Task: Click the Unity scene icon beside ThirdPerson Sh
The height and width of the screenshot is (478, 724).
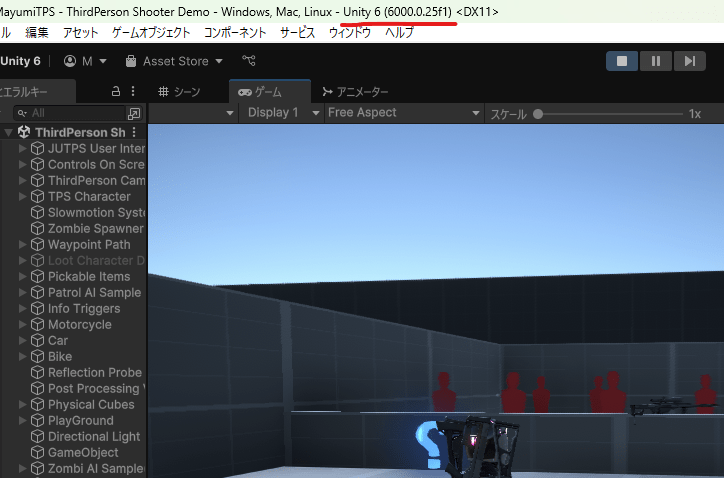Action: tap(24, 132)
